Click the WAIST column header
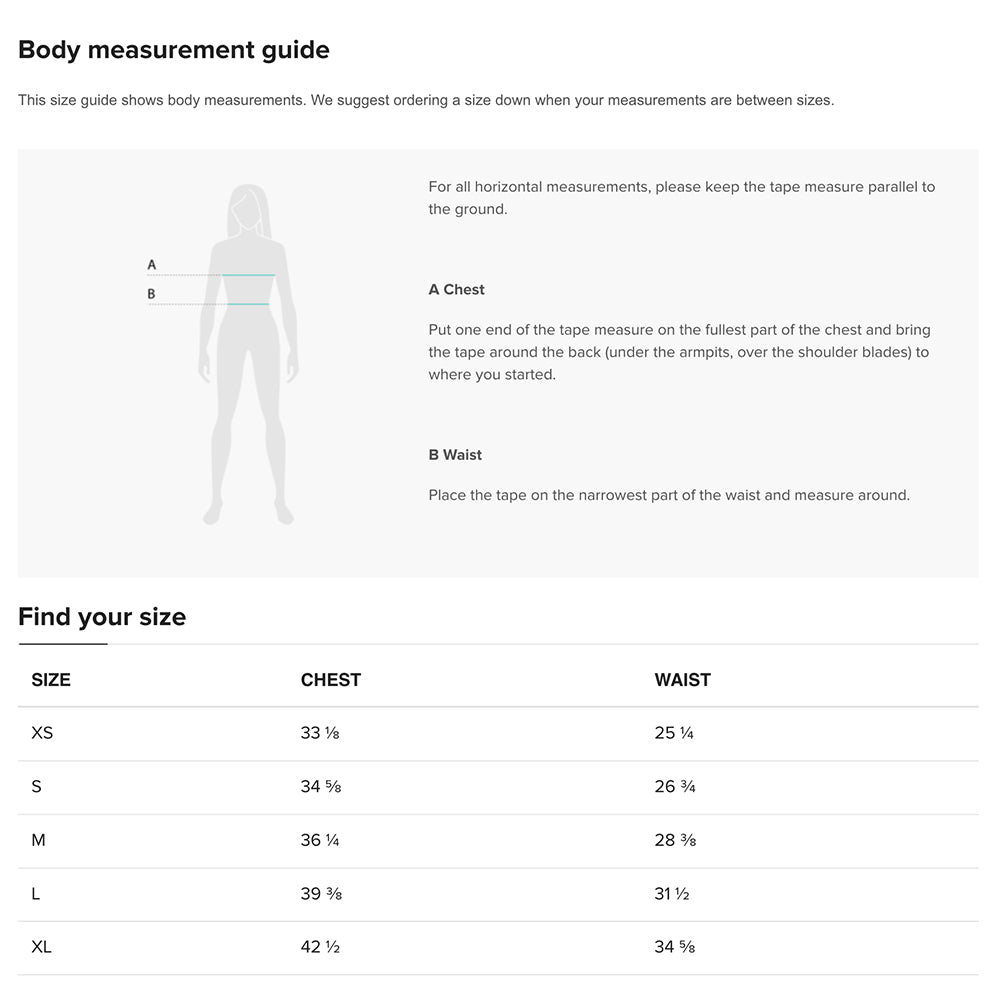This screenshot has width=1000, height=1000. [683, 680]
